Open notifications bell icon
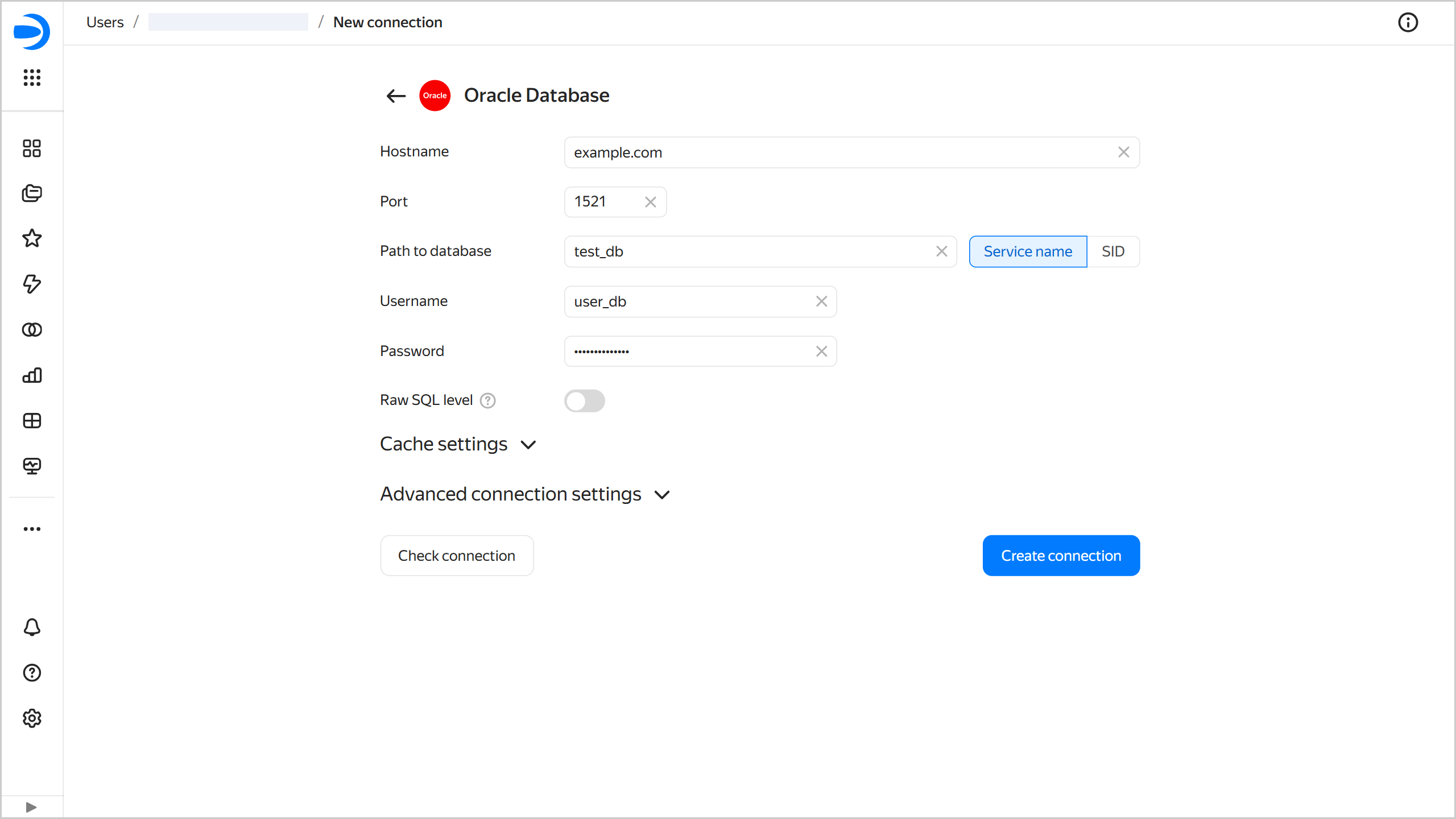This screenshot has width=1456, height=819. pyautogui.click(x=32, y=627)
